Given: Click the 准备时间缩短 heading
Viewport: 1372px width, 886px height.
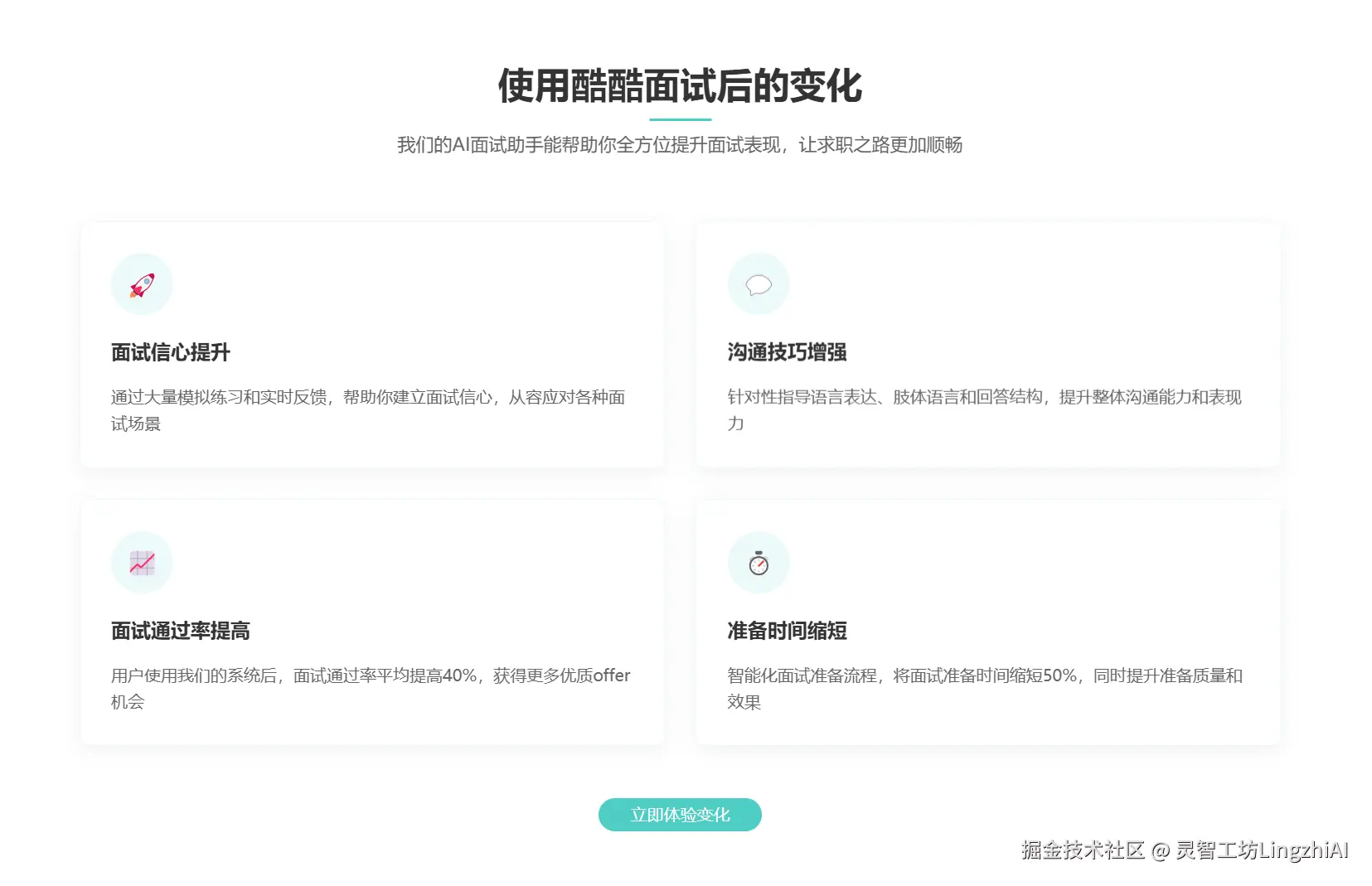Looking at the screenshot, I should tap(786, 631).
